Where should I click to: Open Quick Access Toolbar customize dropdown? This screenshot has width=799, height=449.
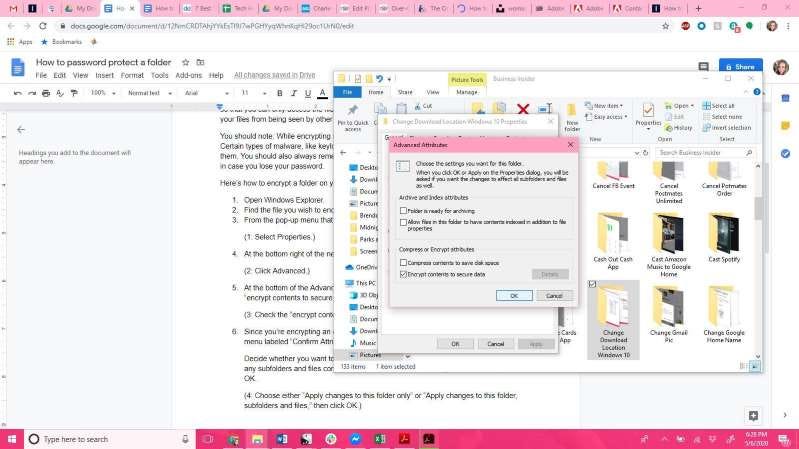[389, 79]
